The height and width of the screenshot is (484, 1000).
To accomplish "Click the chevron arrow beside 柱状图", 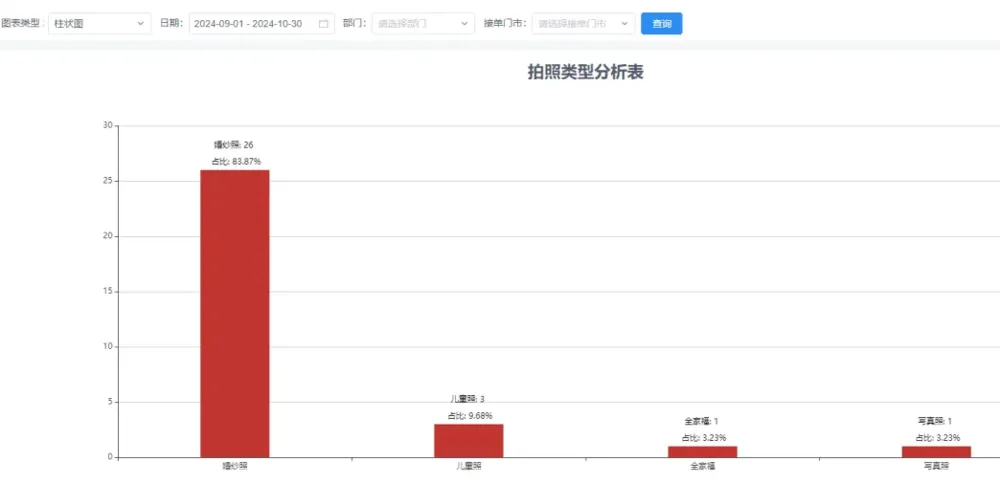I will (x=140, y=23).
